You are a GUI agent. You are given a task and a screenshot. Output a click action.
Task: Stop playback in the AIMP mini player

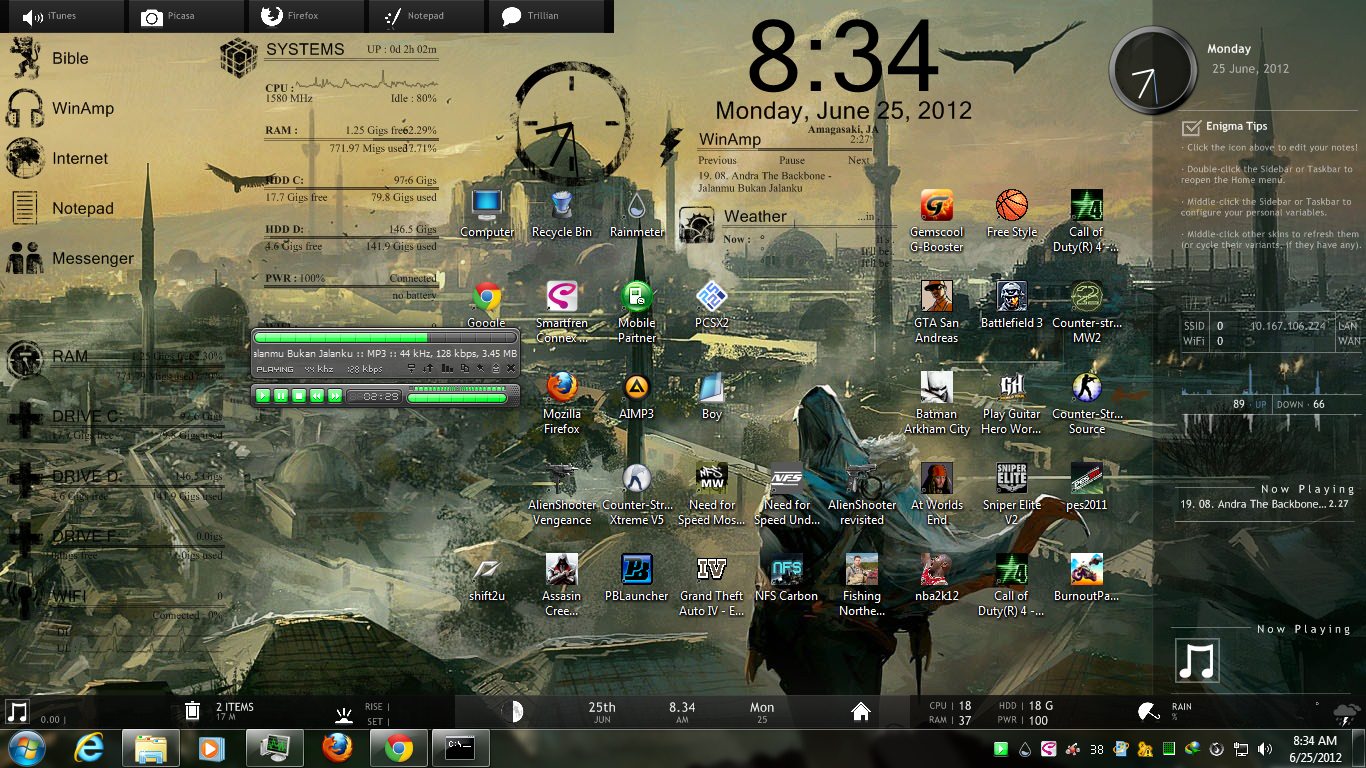pyautogui.click(x=299, y=396)
